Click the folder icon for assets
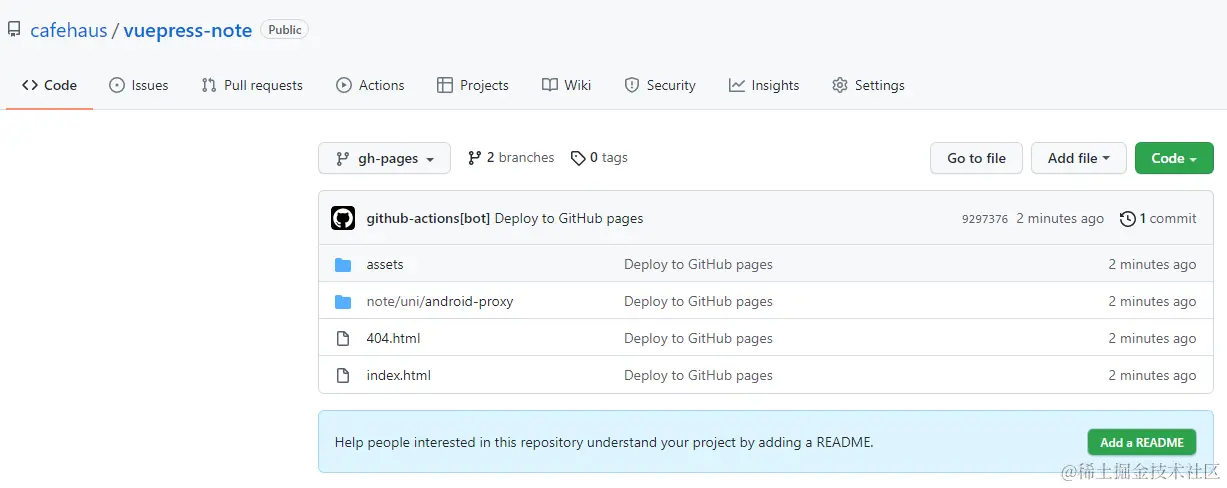Image resolution: width=1227 pixels, height=488 pixels. click(x=343, y=265)
